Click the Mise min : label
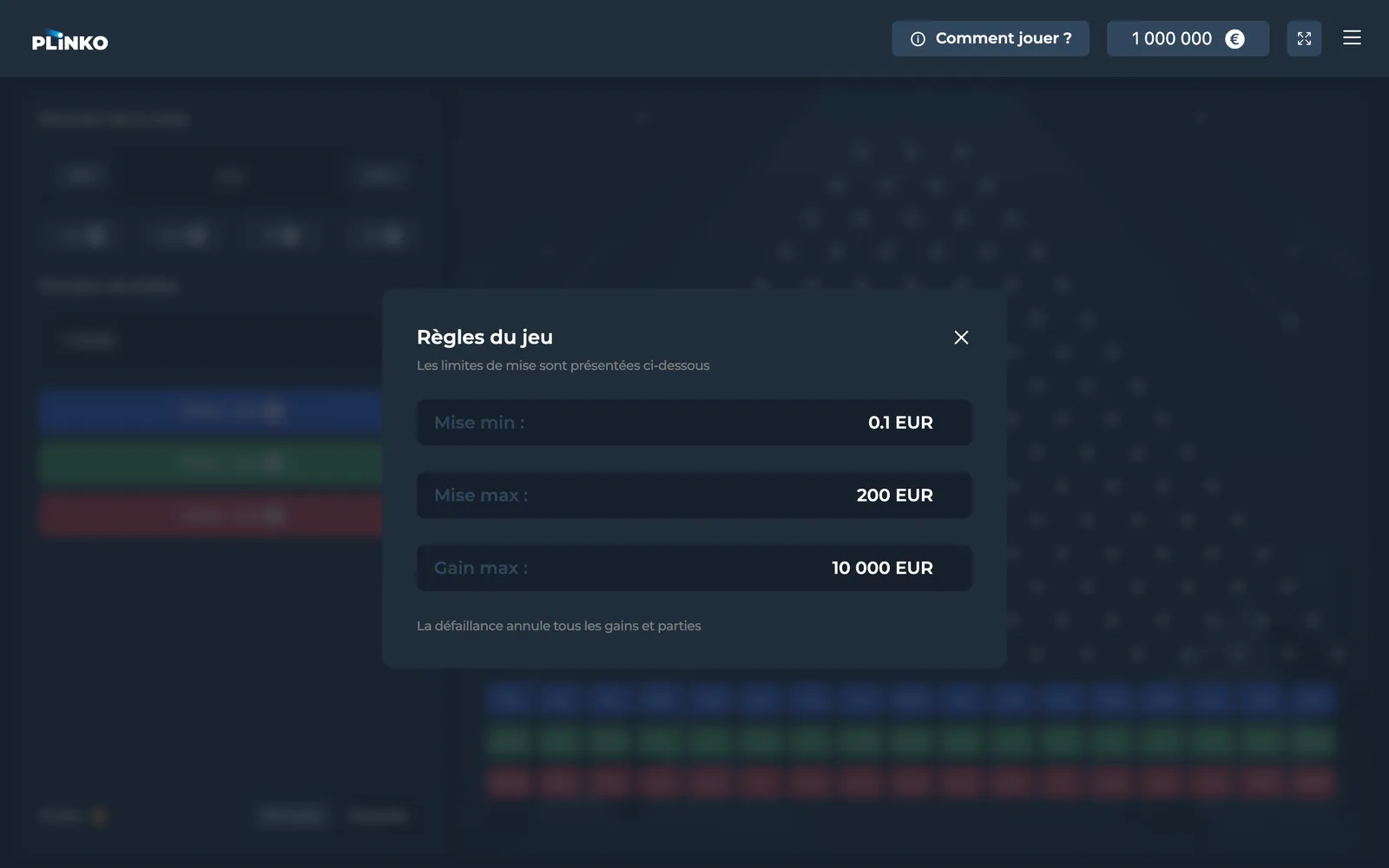Viewport: 1389px width, 868px height. [x=479, y=423]
